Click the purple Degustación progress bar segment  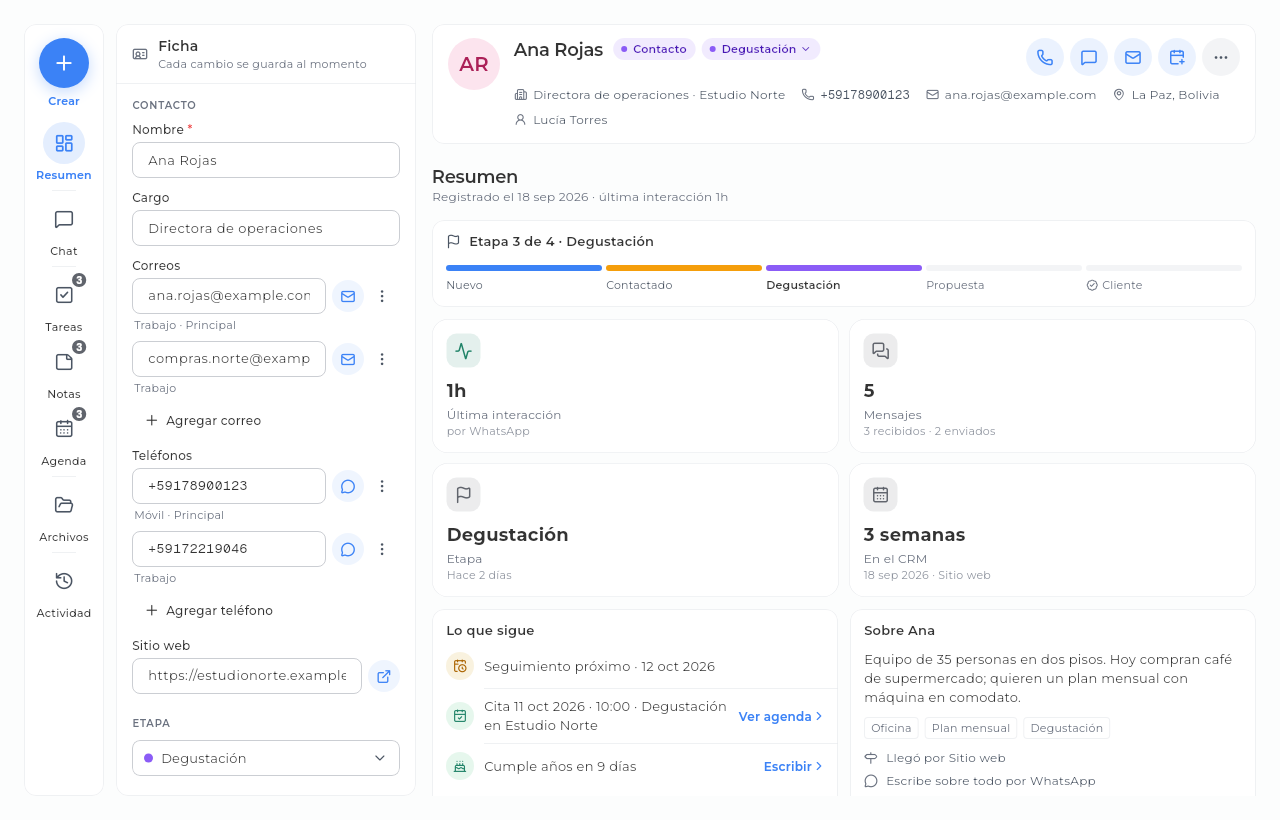click(844, 268)
